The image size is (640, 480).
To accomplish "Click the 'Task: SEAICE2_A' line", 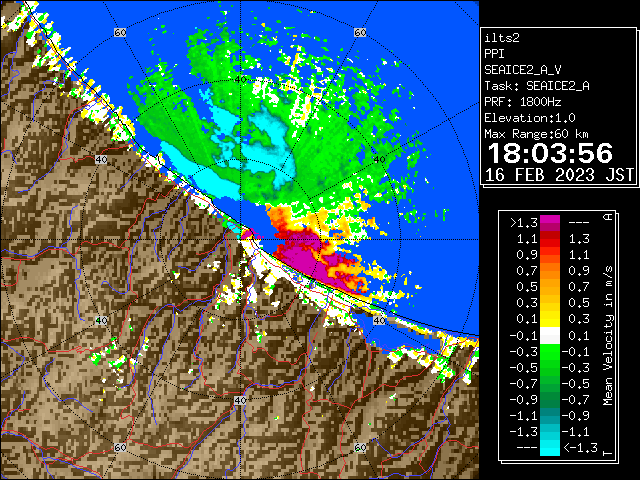I will (537, 86).
